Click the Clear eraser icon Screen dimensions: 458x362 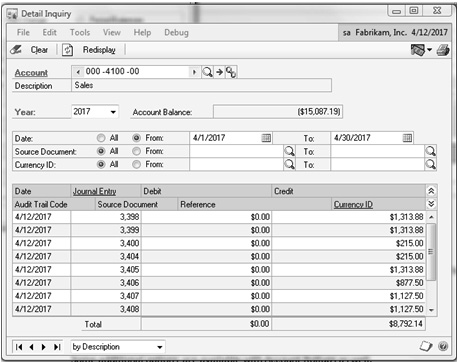[x=16, y=50]
